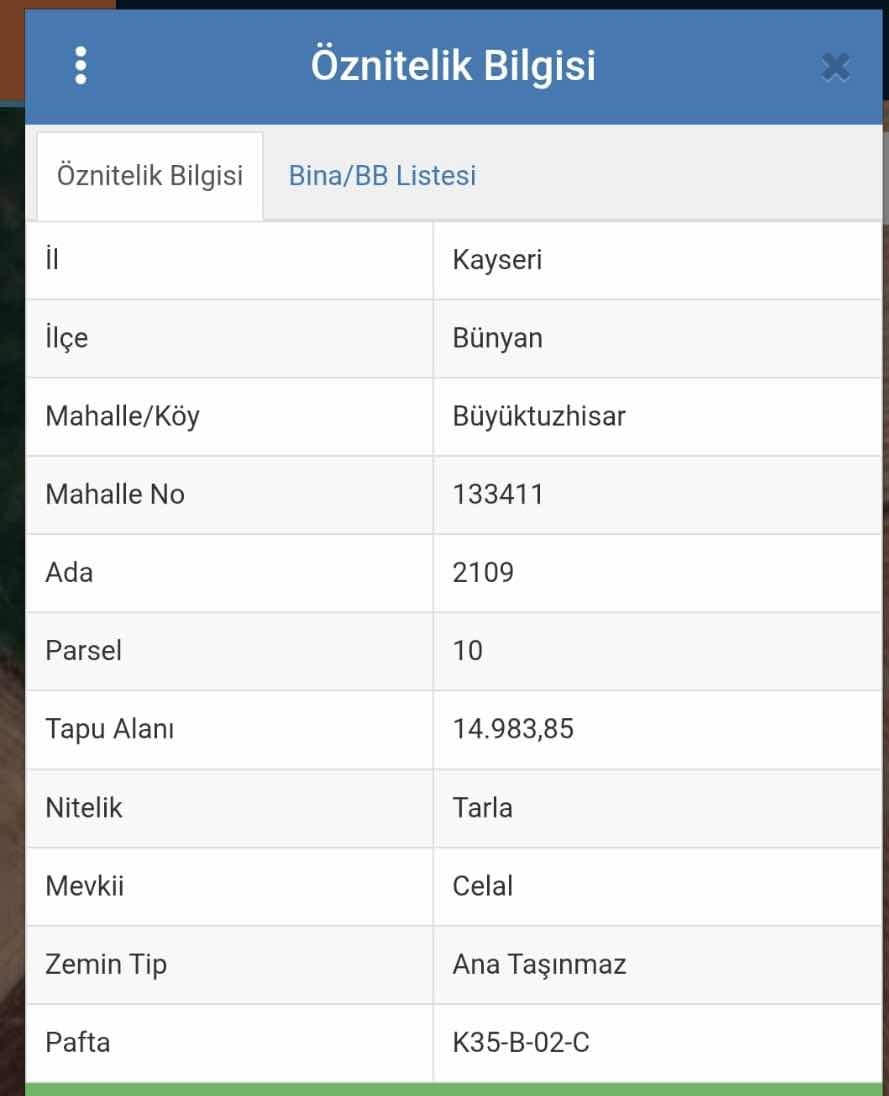
Task: Click the Zemin Tip value Ana Taşınmaz
Action: pos(539,965)
